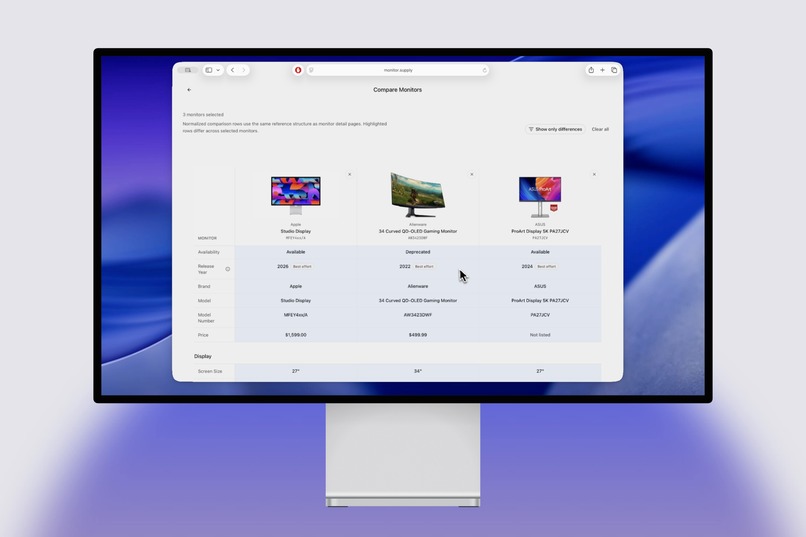Focus the monitor.supply address field
Screen dimensions: 806x537
pos(398,70)
